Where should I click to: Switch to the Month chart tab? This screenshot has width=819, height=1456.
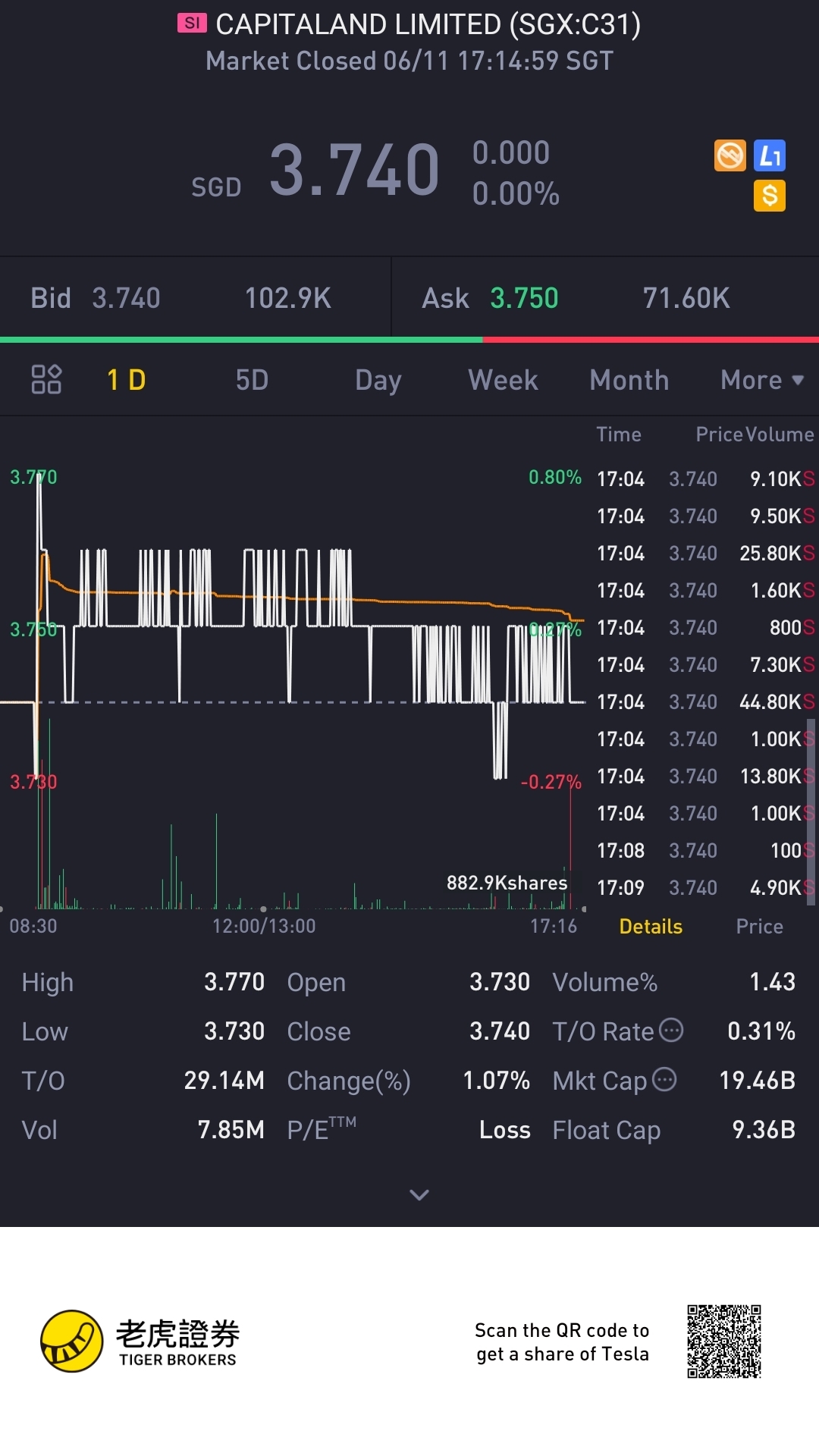(629, 380)
